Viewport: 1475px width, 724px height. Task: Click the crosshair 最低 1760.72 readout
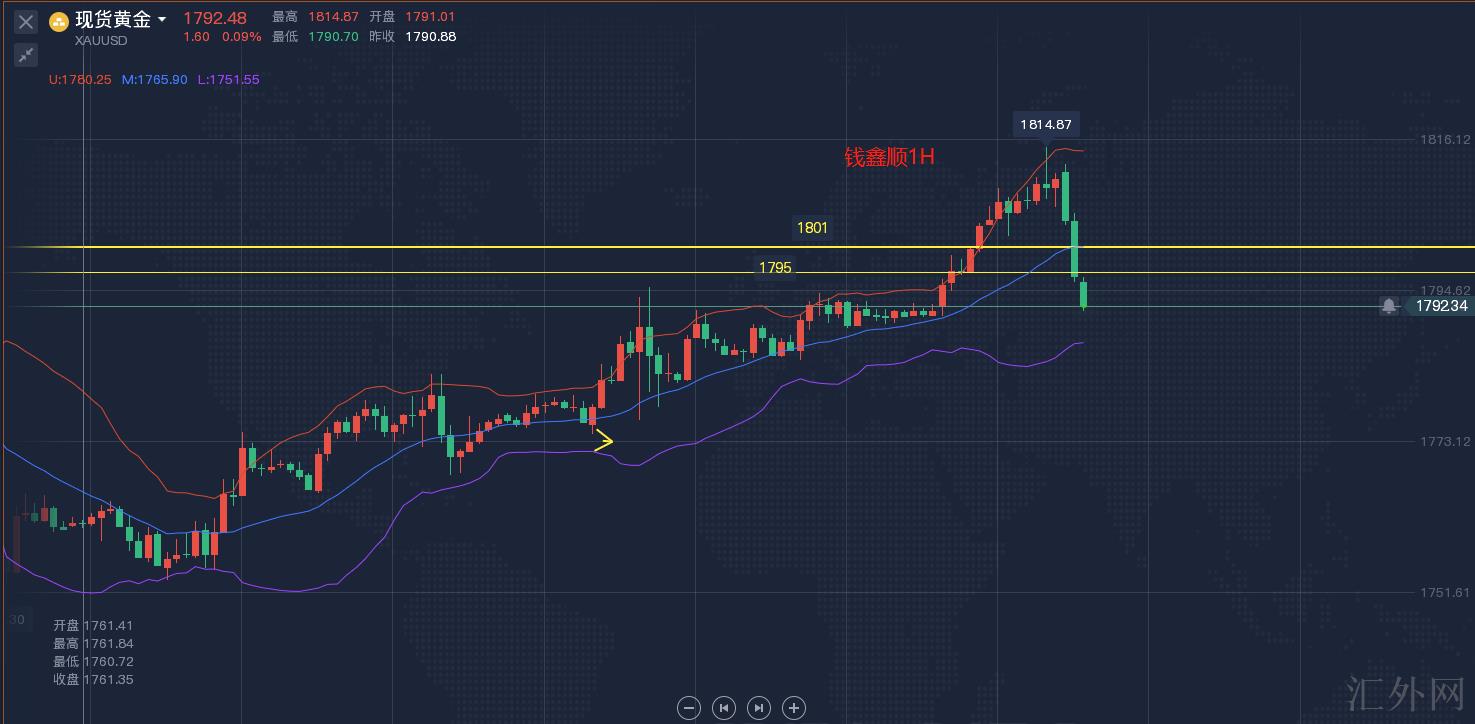(93, 662)
